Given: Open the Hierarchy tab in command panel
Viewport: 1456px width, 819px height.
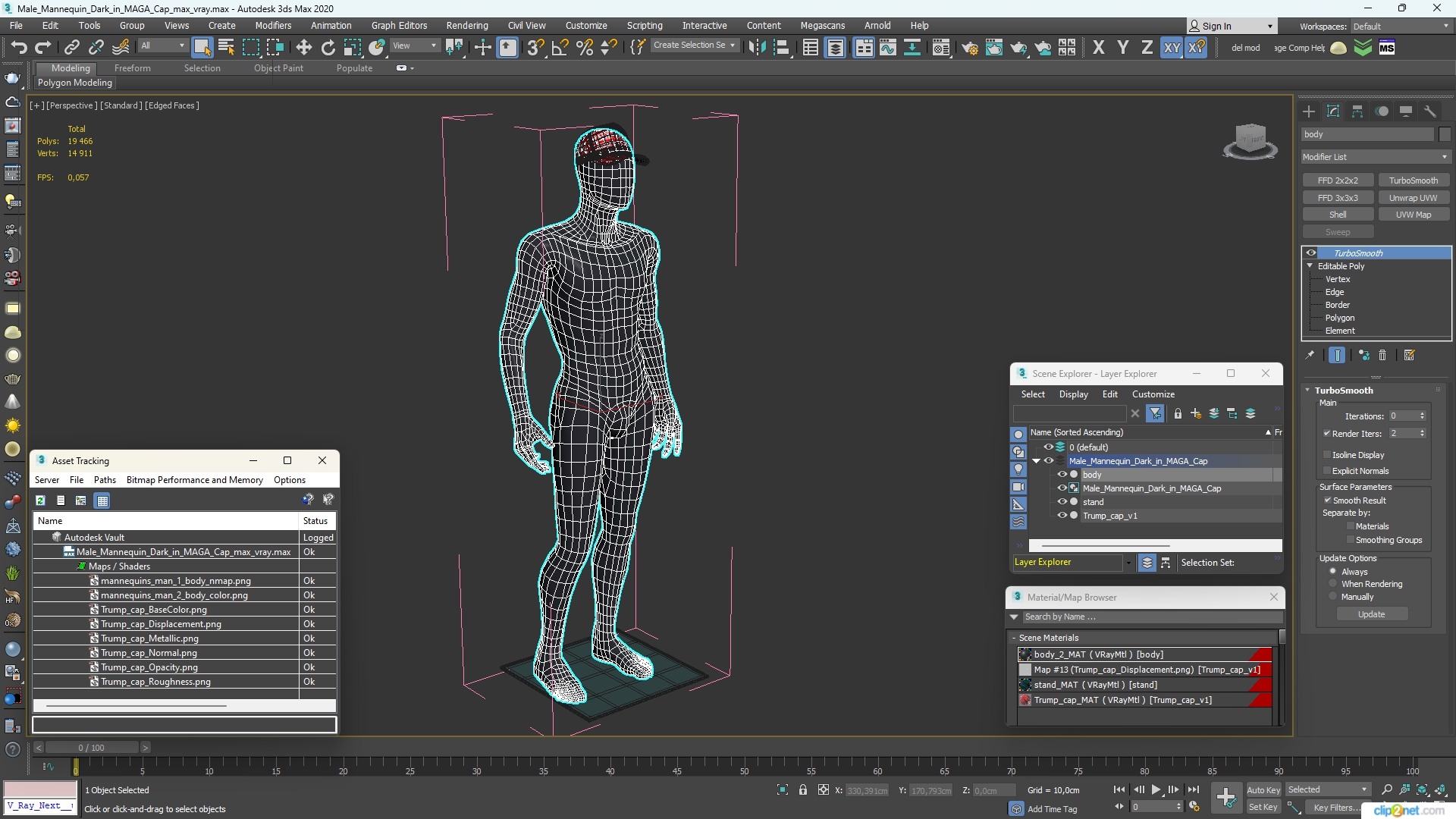Looking at the screenshot, I should pyautogui.click(x=1357, y=111).
